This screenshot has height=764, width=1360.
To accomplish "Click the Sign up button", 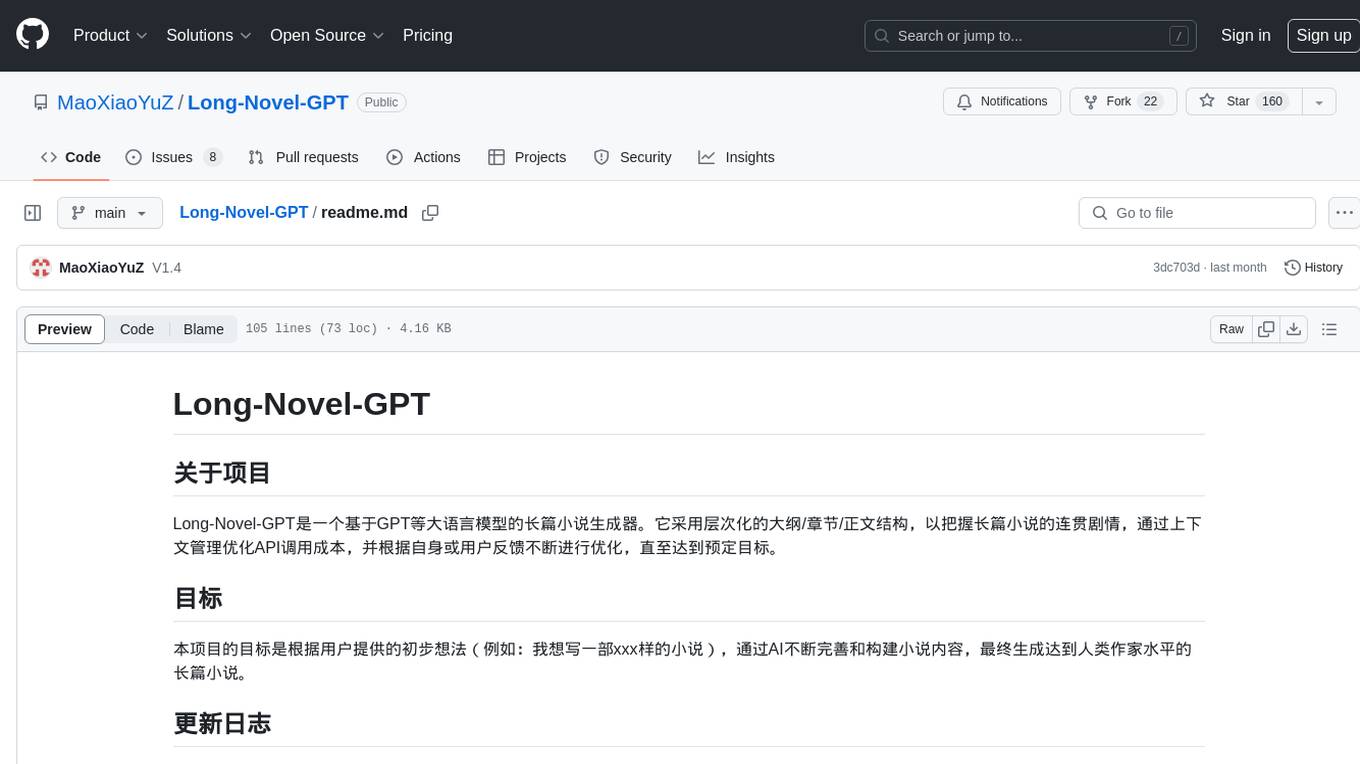I will [1323, 35].
